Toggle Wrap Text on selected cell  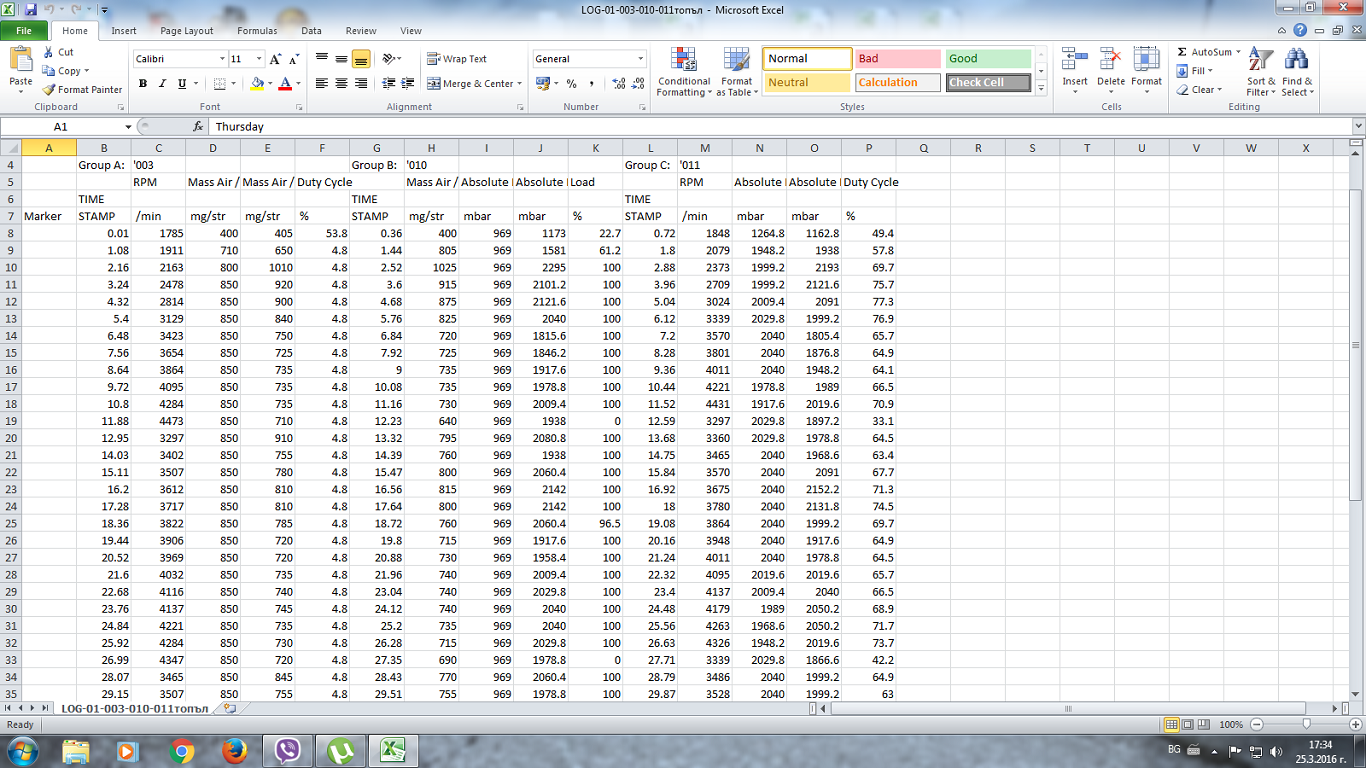(457, 59)
